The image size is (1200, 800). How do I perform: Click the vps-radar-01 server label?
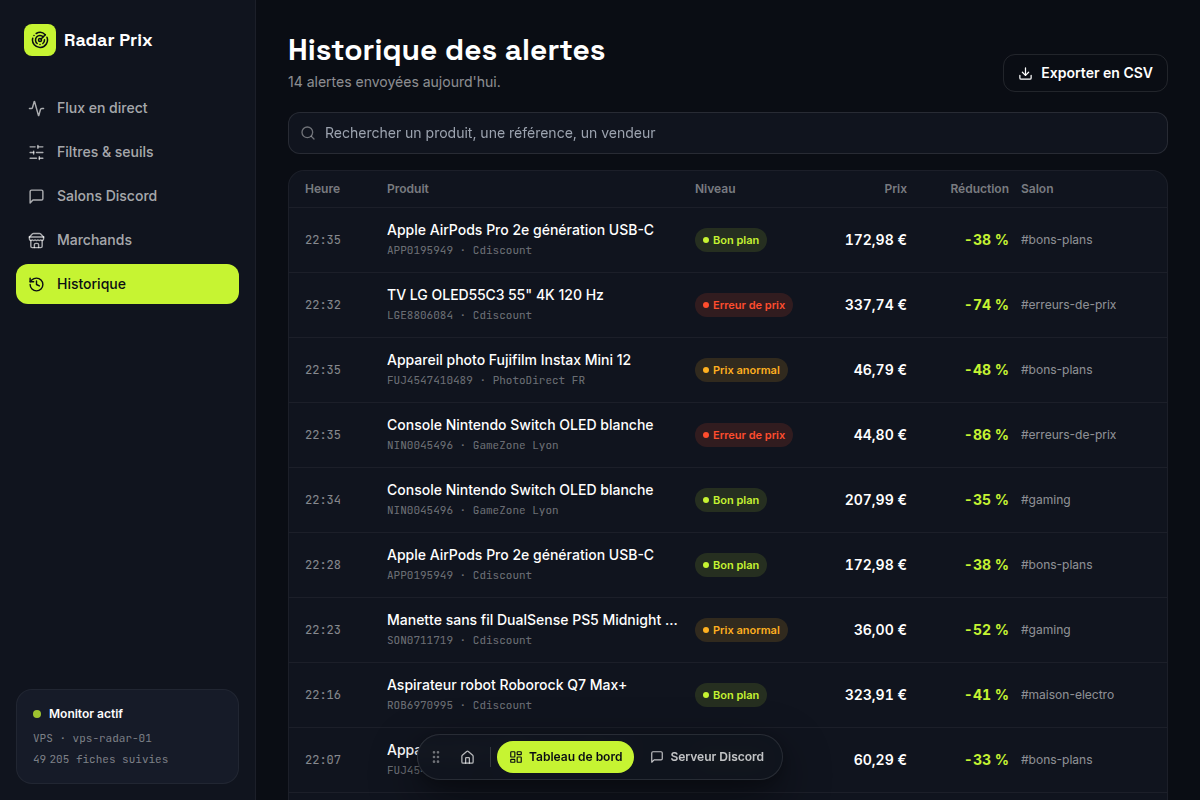(x=112, y=739)
